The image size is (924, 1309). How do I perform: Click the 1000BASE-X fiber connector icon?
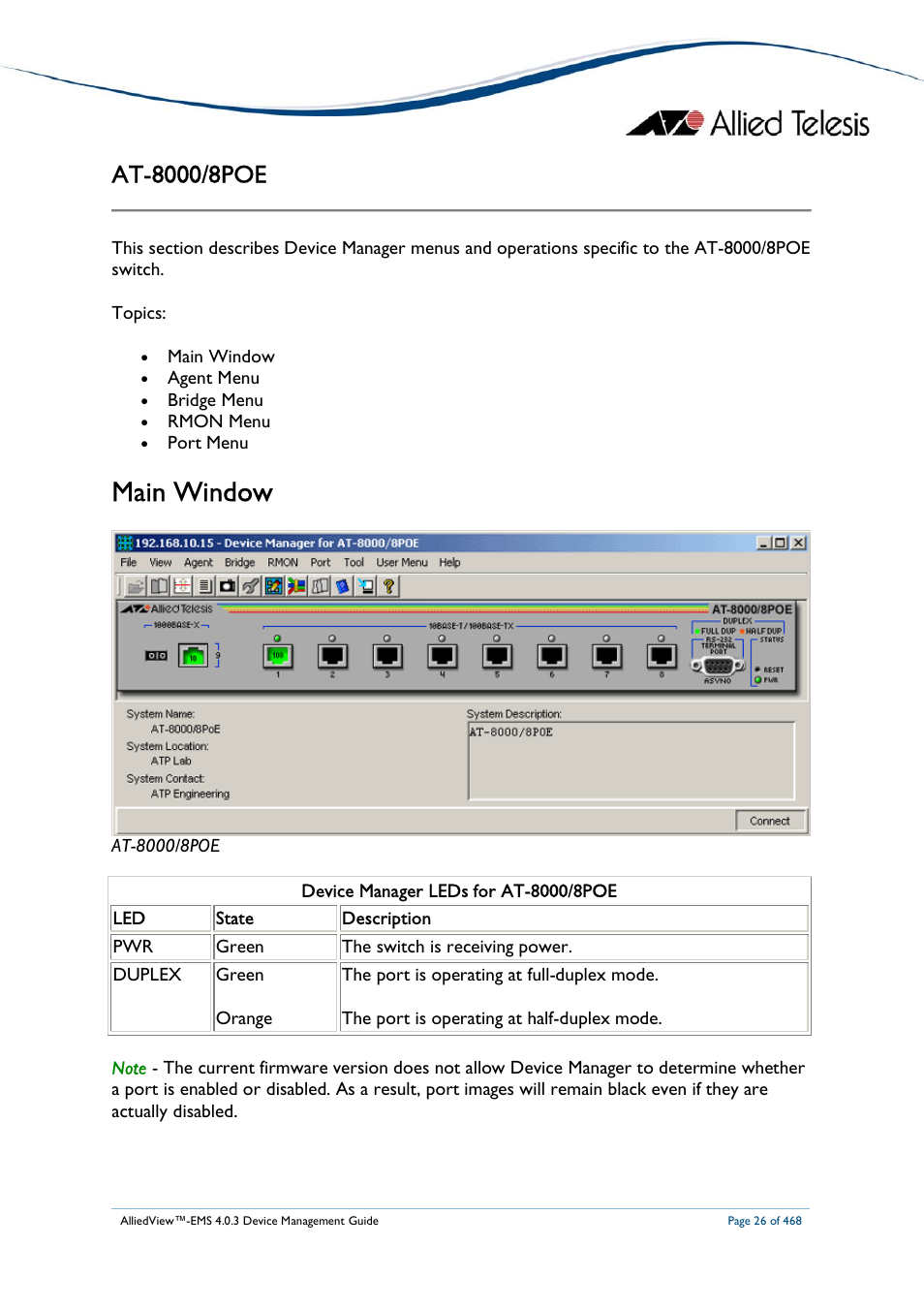(156, 656)
